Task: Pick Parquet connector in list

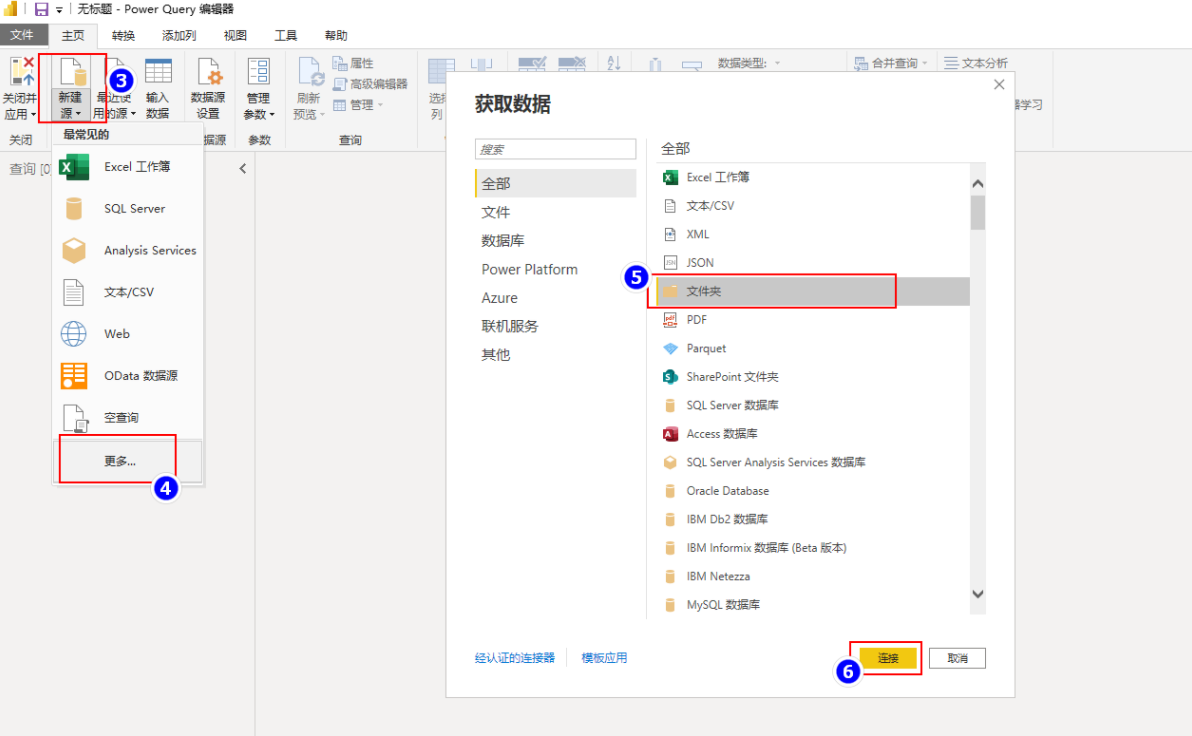Action: 813,348
